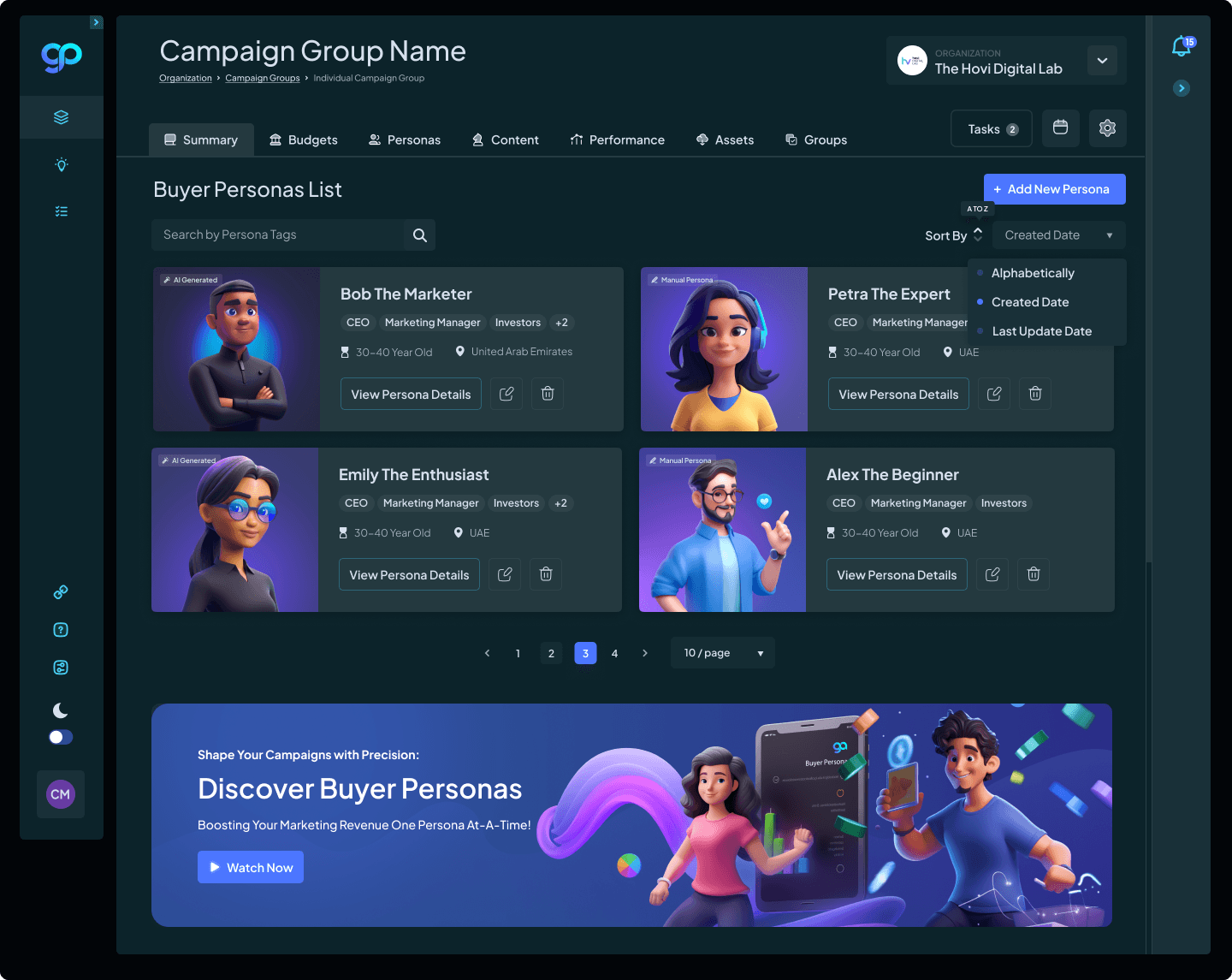The width and height of the screenshot is (1232, 980).
Task: Click Add New Persona button
Action: click(x=1054, y=189)
